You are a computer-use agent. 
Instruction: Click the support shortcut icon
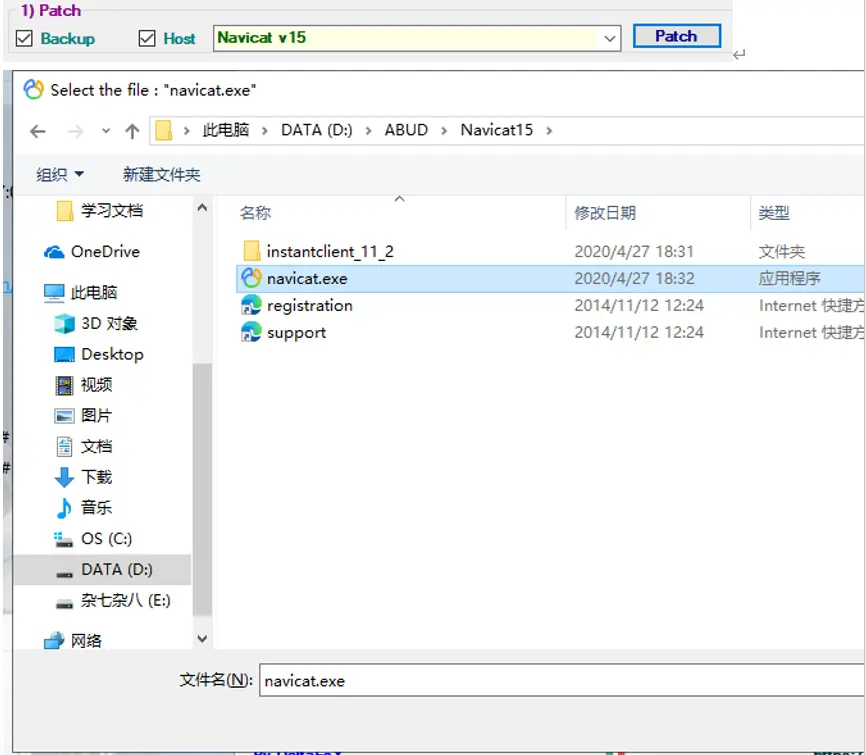[x=252, y=332]
